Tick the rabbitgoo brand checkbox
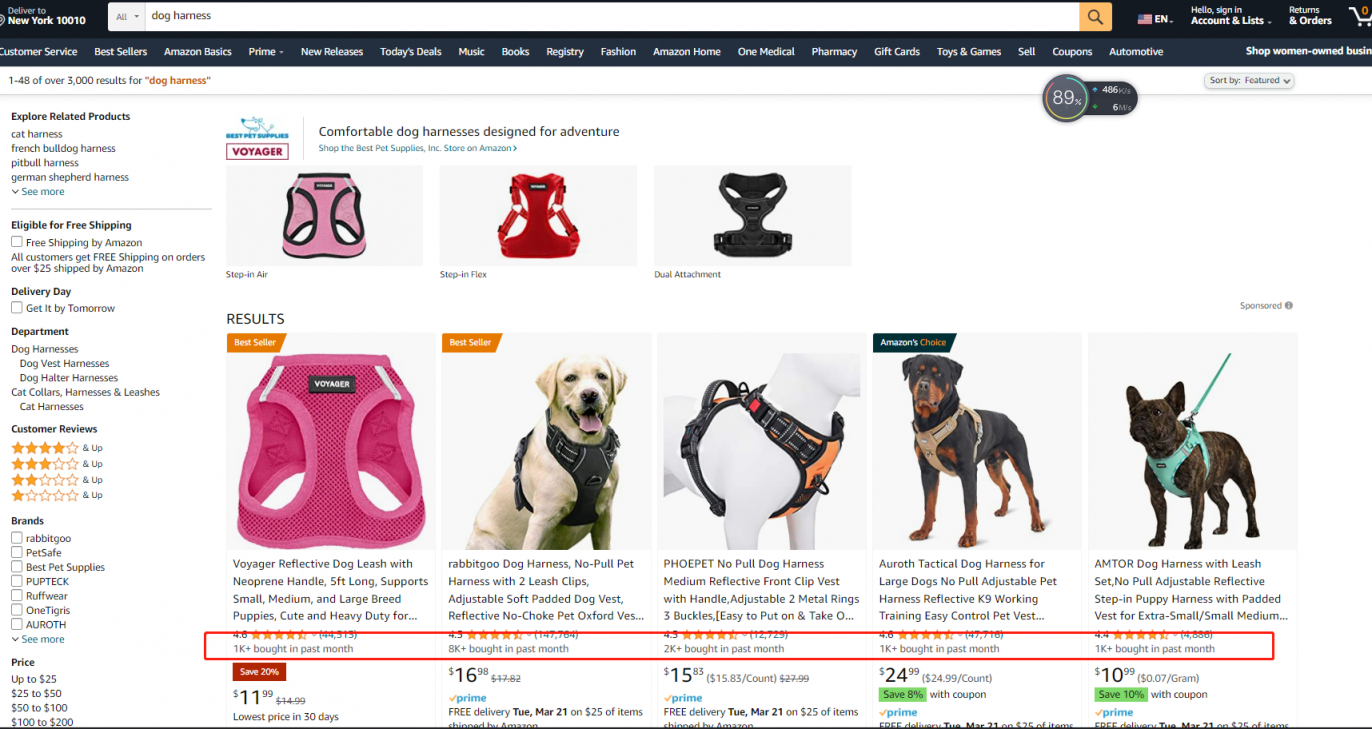Image resolution: width=1372 pixels, height=729 pixels. click(17, 538)
